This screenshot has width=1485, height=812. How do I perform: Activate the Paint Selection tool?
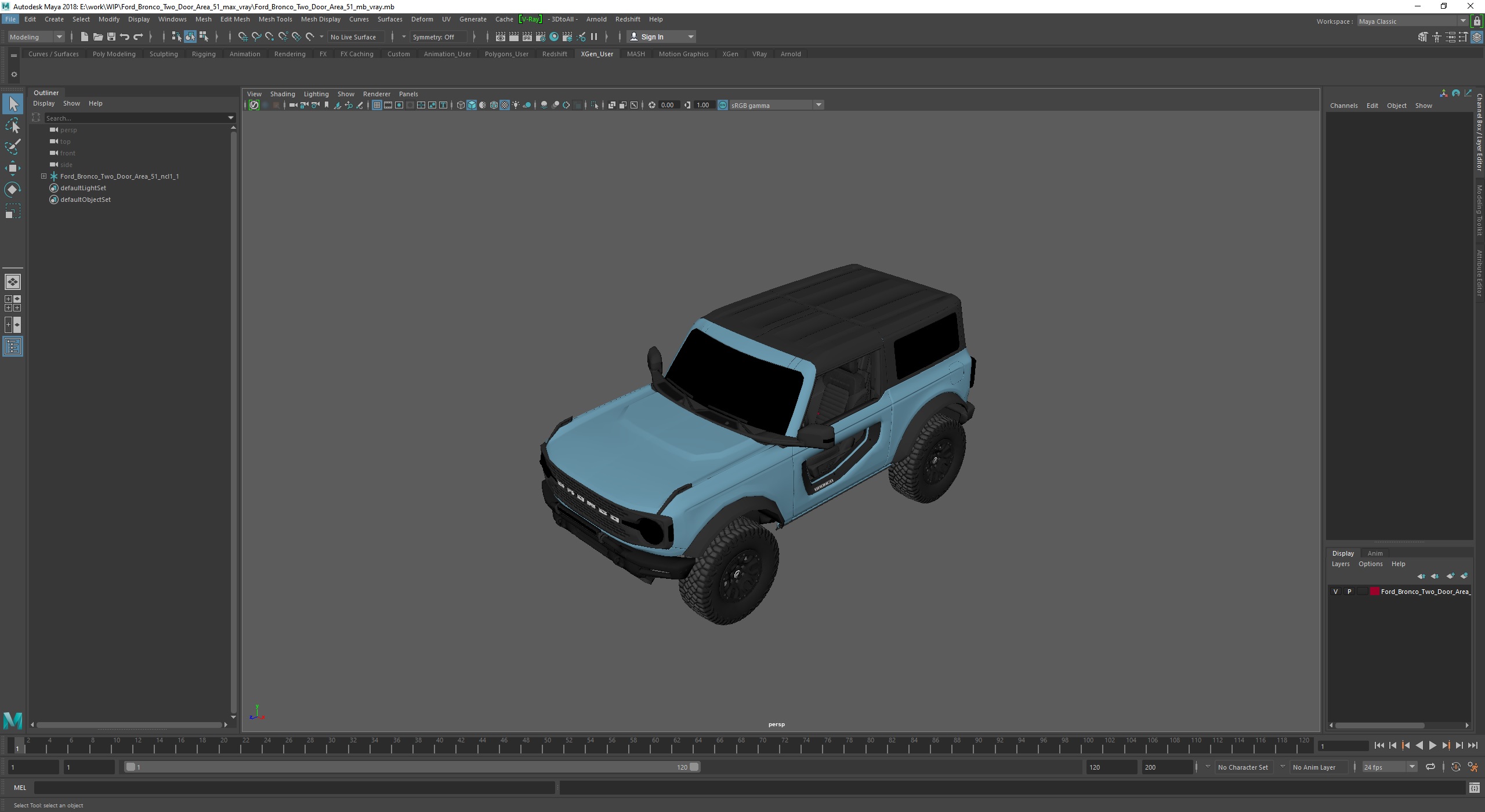(13, 147)
